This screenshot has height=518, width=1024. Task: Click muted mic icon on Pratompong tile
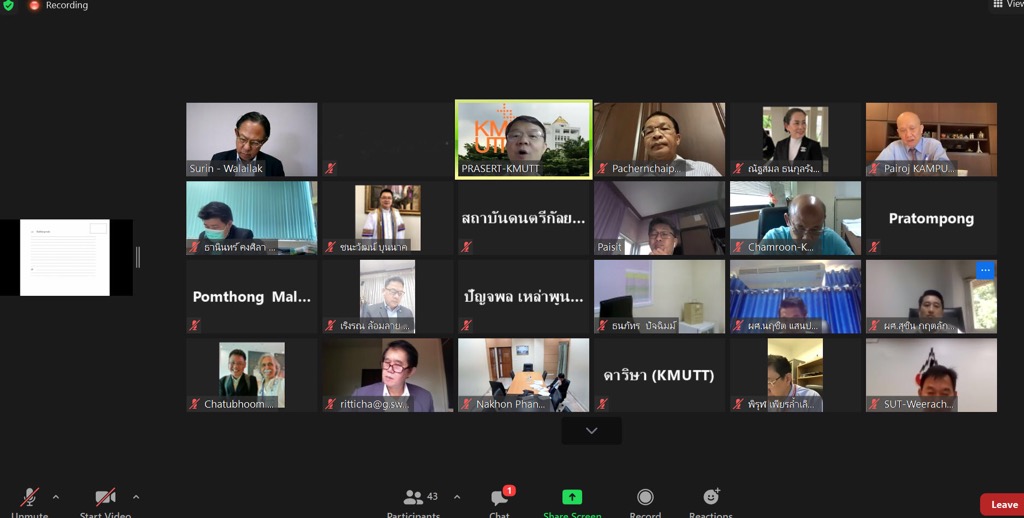click(x=874, y=247)
